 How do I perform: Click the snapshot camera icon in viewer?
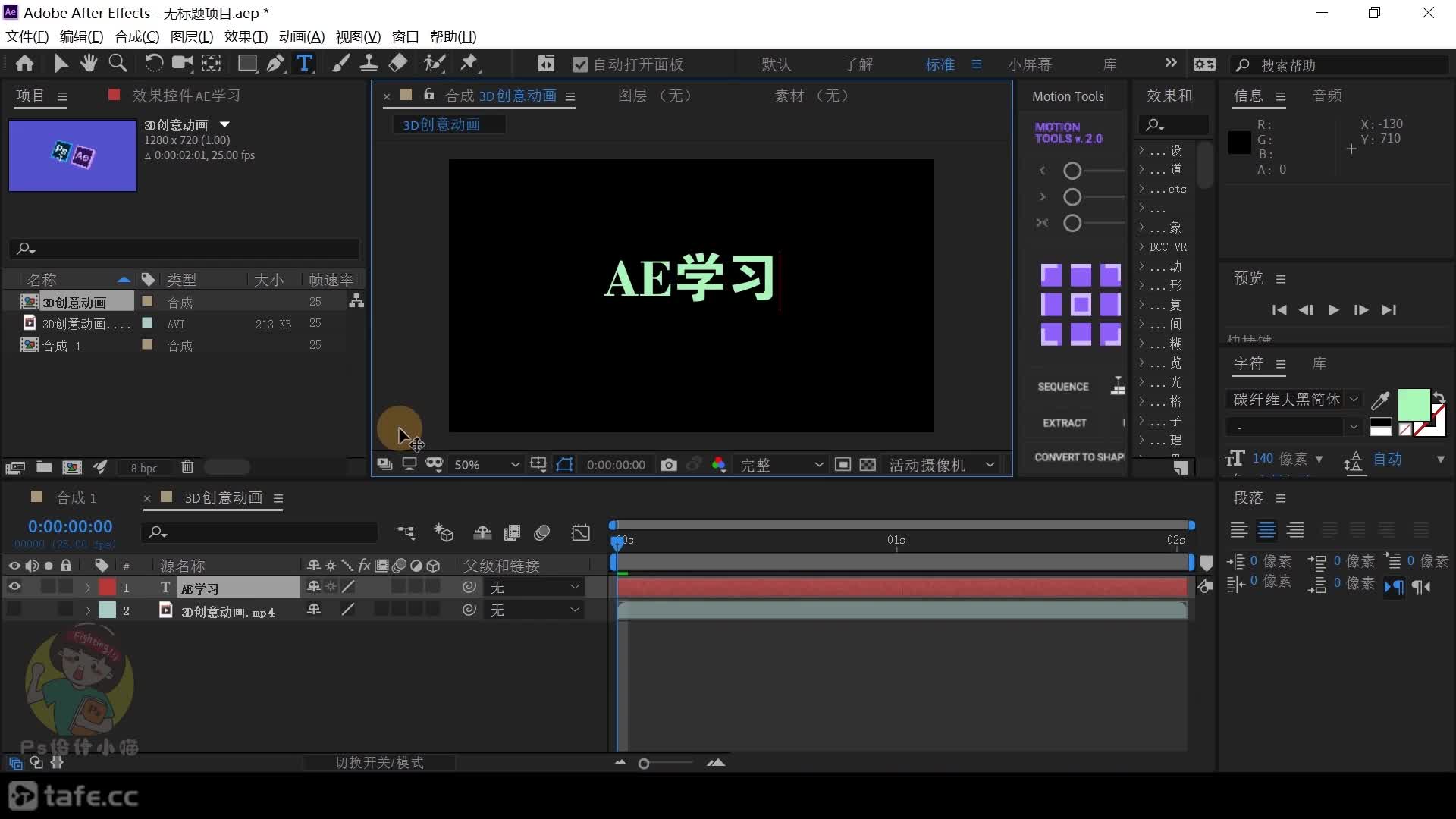(x=668, y=465)
